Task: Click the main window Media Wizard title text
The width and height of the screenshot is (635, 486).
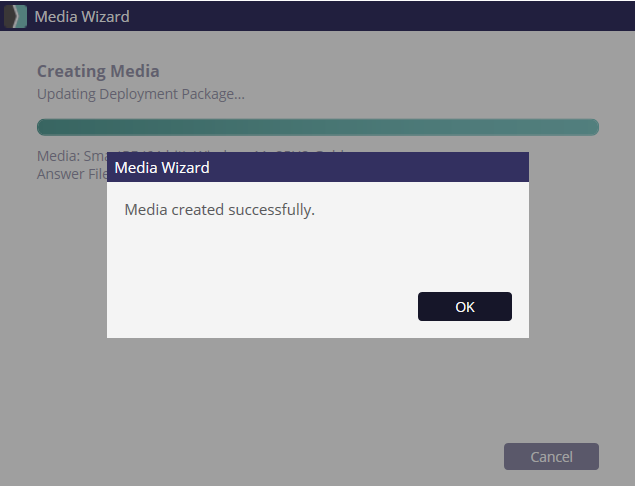Action: [x=82, y=17]
